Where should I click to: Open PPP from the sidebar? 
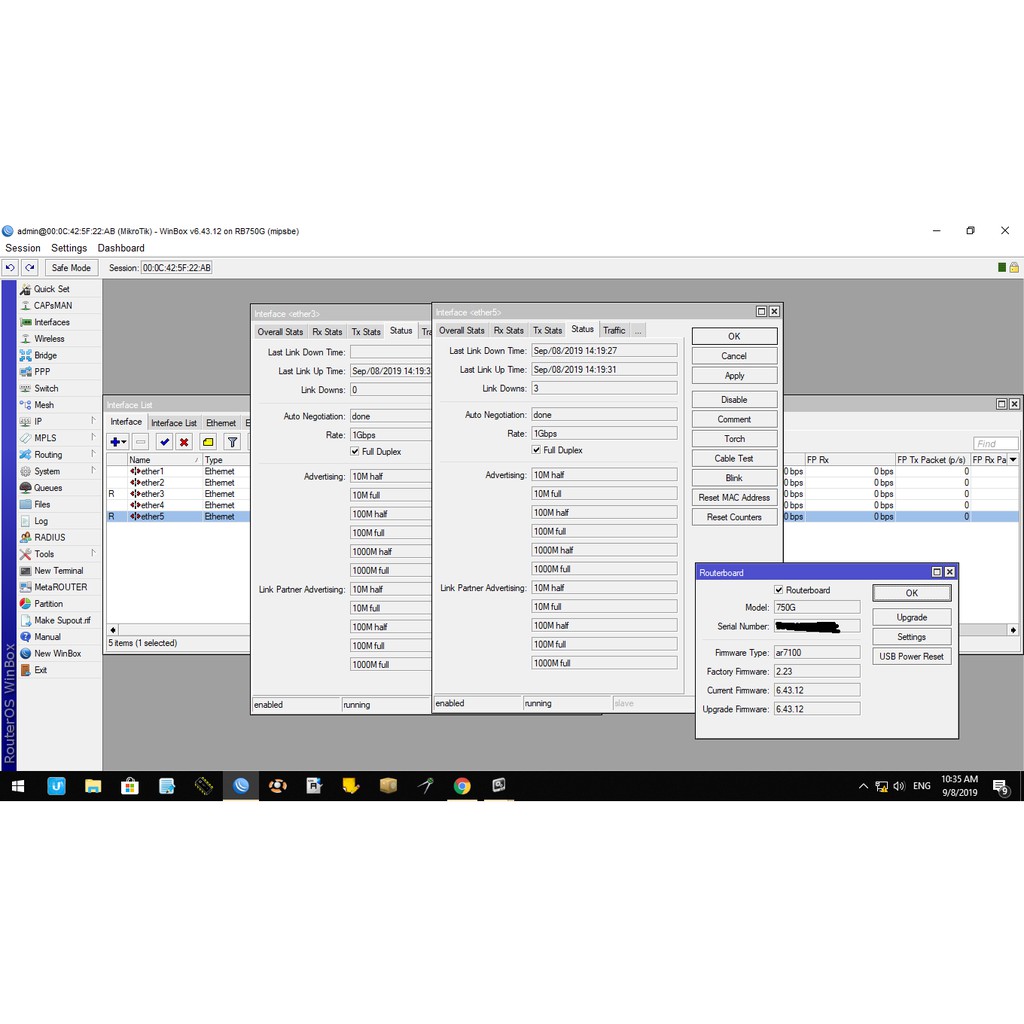click(x=42, y=372)
